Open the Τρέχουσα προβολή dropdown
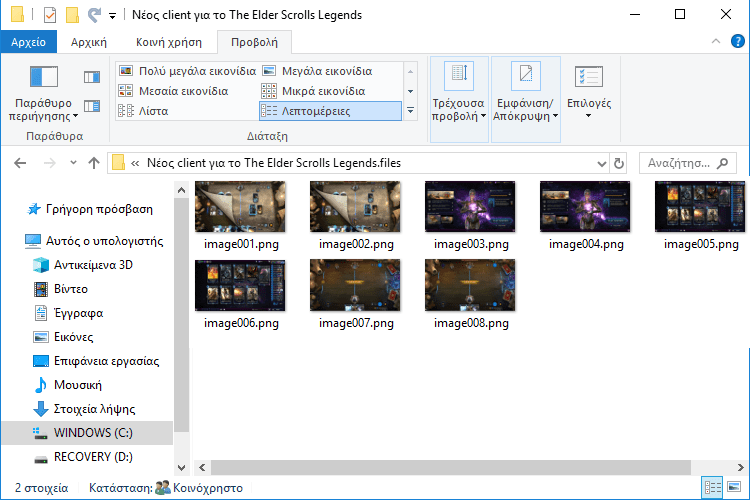Image resolution: width=750 pixels, height=500 pixels. coord(459,99)
